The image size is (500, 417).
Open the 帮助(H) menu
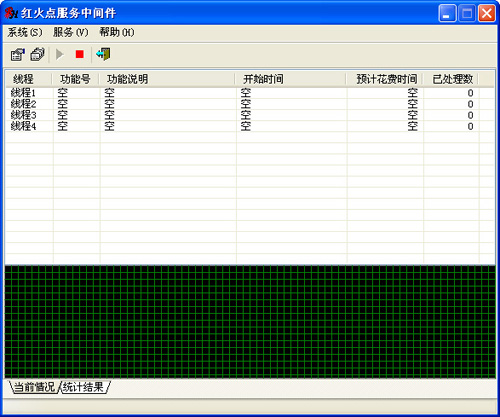(117, 32)
